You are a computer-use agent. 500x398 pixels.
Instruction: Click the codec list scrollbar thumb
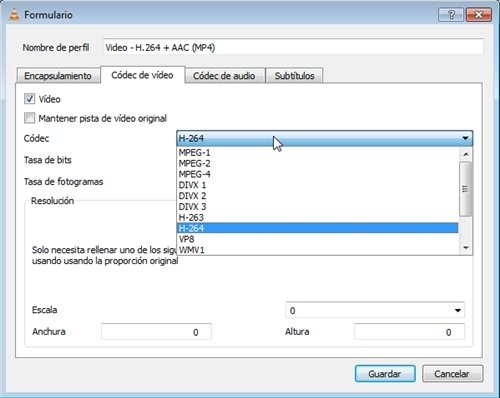point(465,189)
